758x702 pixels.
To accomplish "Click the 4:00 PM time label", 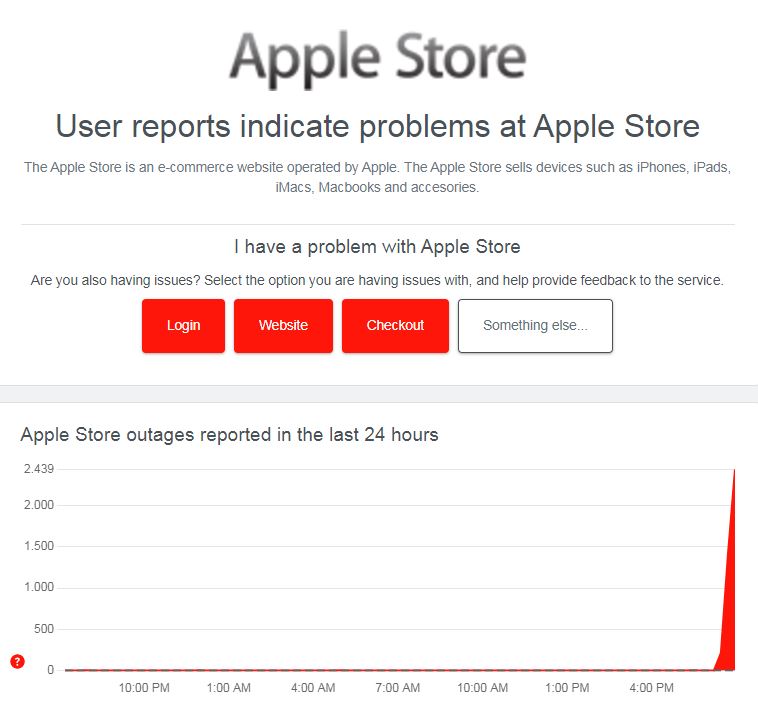I will pyautogui.click(x=652, y=688).
